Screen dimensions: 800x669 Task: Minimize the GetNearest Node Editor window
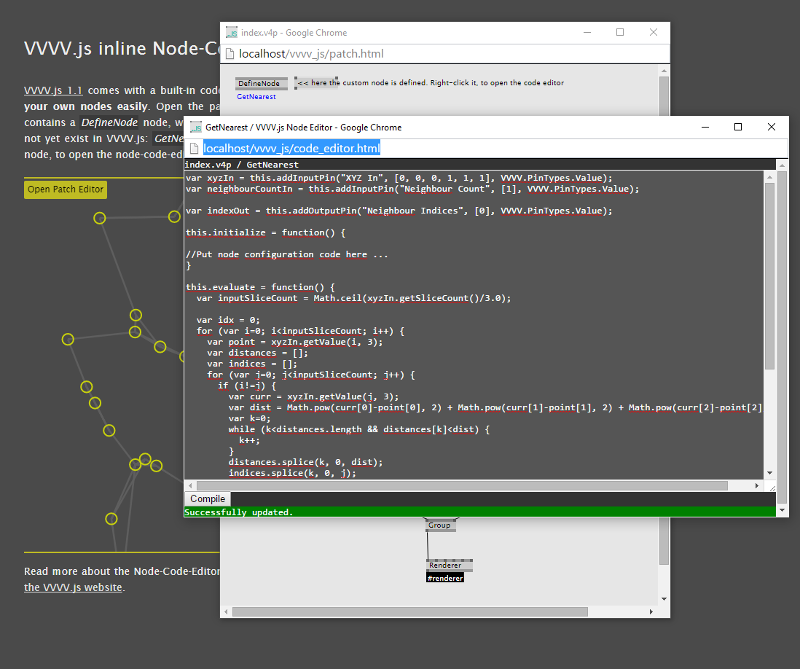pyautogui.click(x=705, y=127)
